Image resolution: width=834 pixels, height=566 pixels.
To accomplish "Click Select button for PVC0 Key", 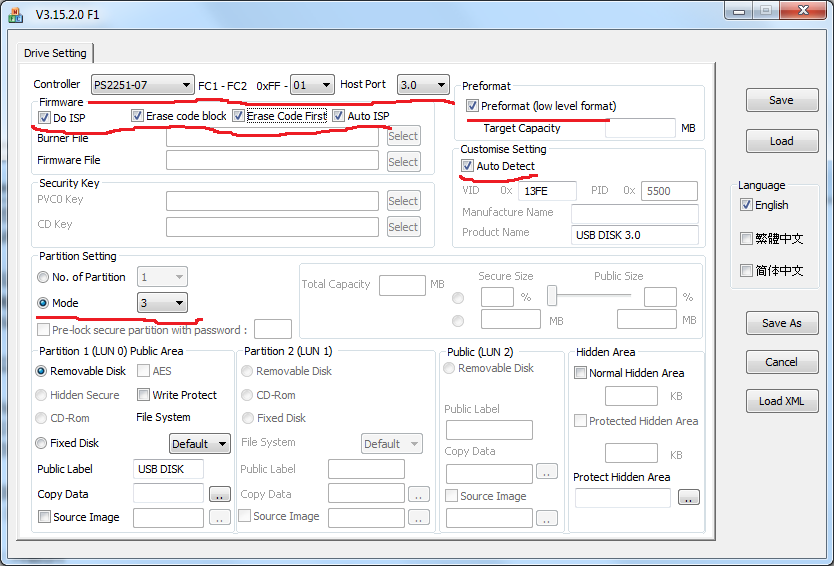I will tap(404, 201).
